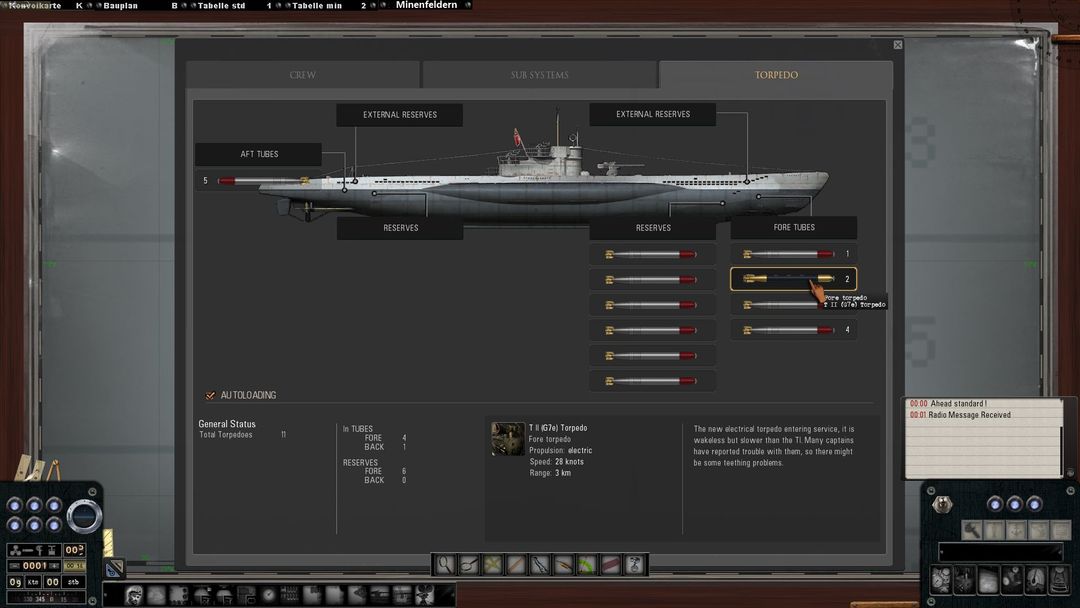Click the Radio Message Received log entry

pos(970,415)
